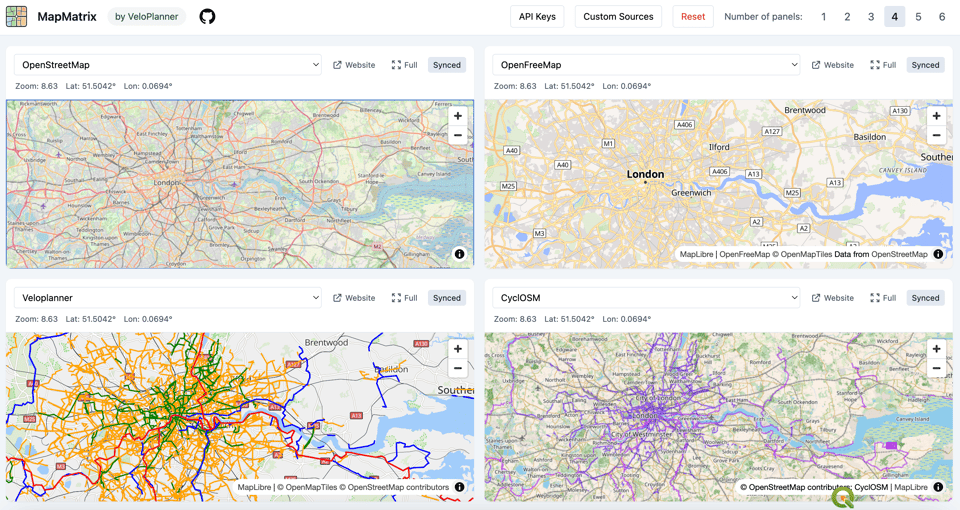This screenshot has width=960, height=510.
Task: Show attribution info on OpenStreetMap panel
Action: click(x=459, y=254)
